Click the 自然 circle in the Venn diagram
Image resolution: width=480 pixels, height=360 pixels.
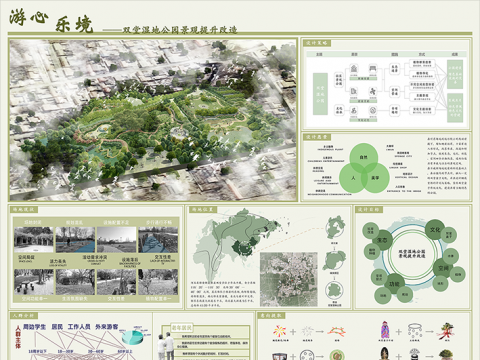click(364, 157)
